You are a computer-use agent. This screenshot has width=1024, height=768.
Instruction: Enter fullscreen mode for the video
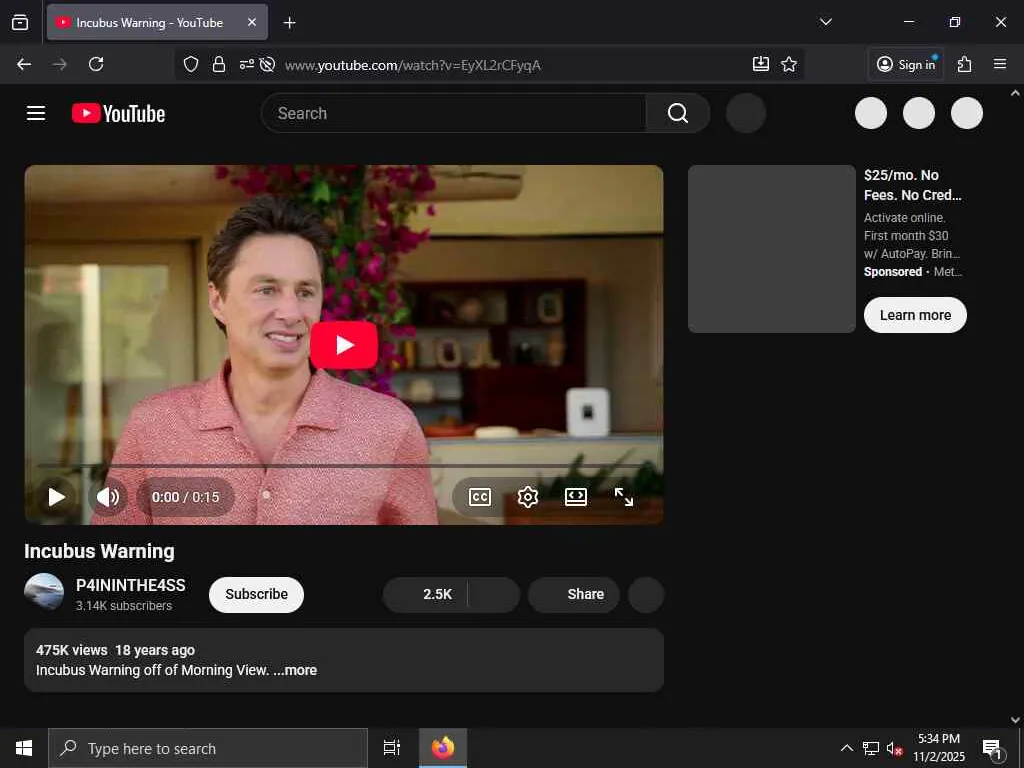click(624, 497)
